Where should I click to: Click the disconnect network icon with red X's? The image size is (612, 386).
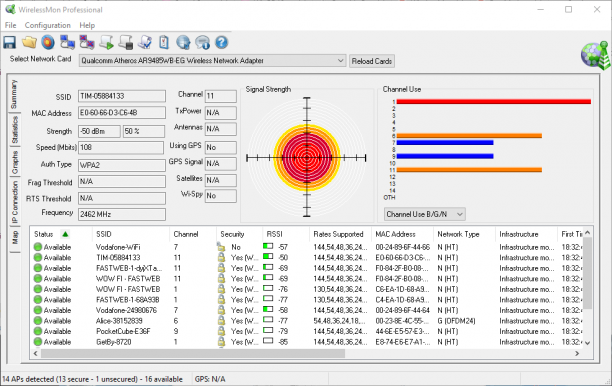87,42
